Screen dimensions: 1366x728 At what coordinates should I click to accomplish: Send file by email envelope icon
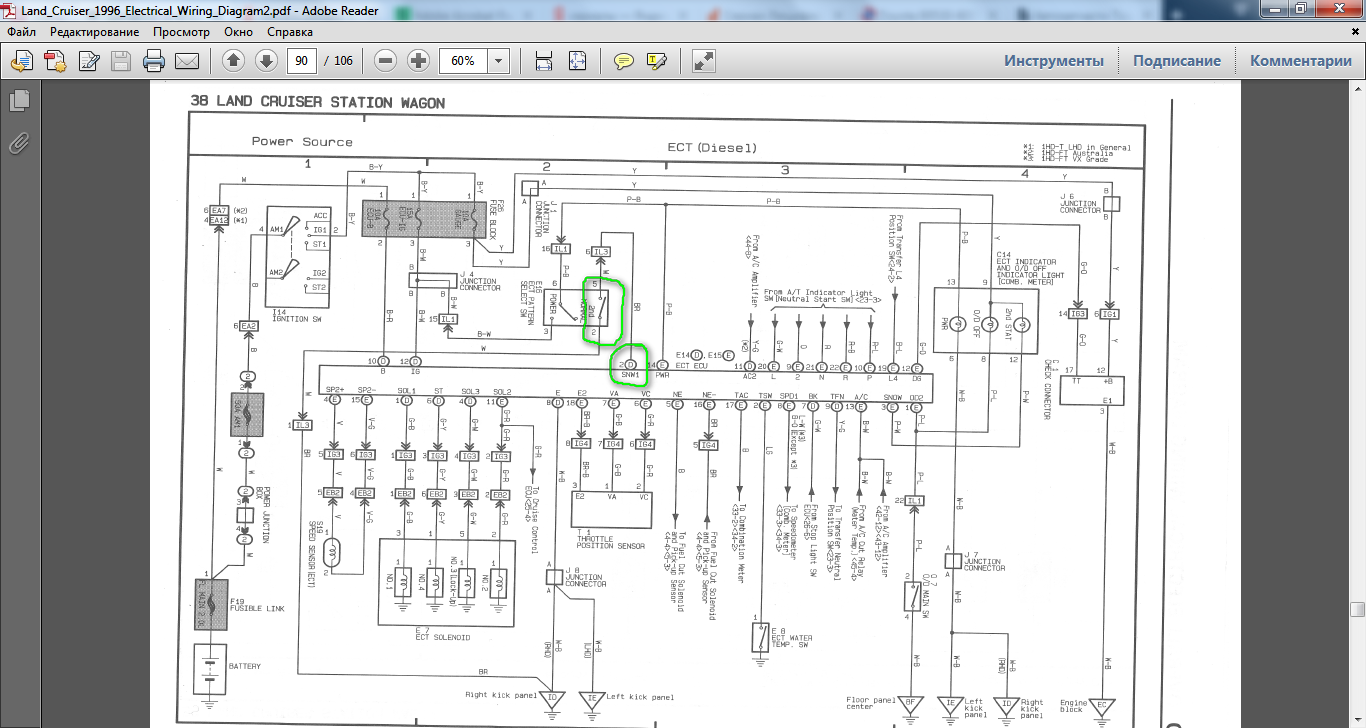(186, 61)
